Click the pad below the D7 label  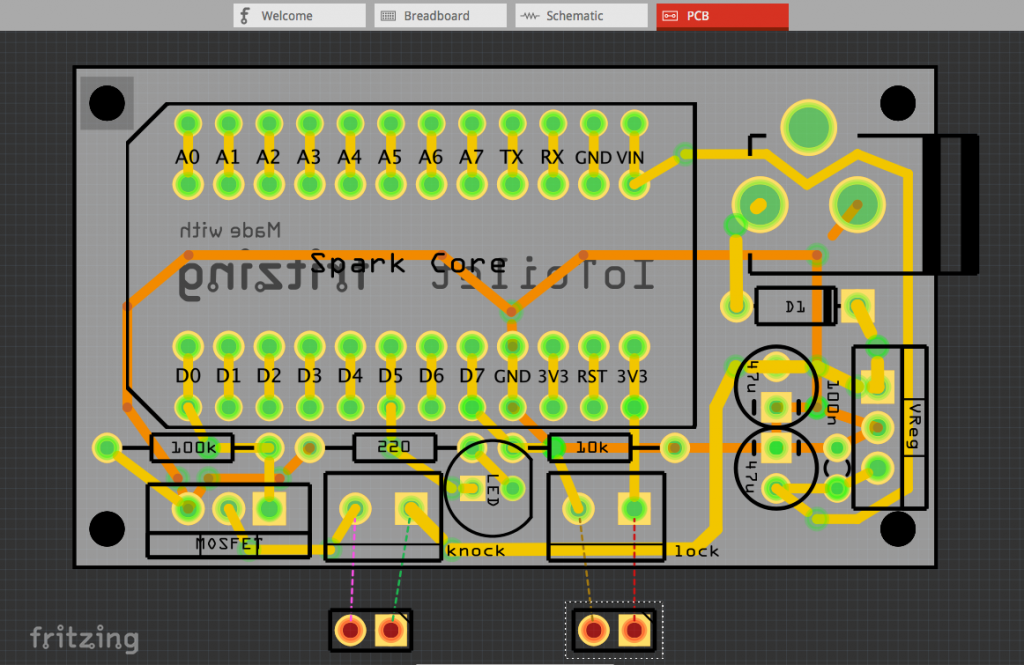[472, 407]
